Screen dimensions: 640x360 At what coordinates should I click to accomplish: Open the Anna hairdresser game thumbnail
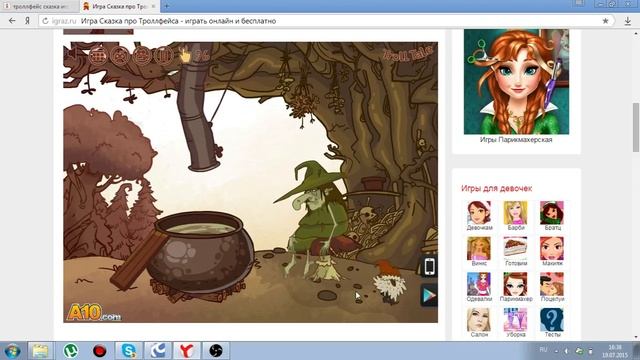click(x=516, y=82)
